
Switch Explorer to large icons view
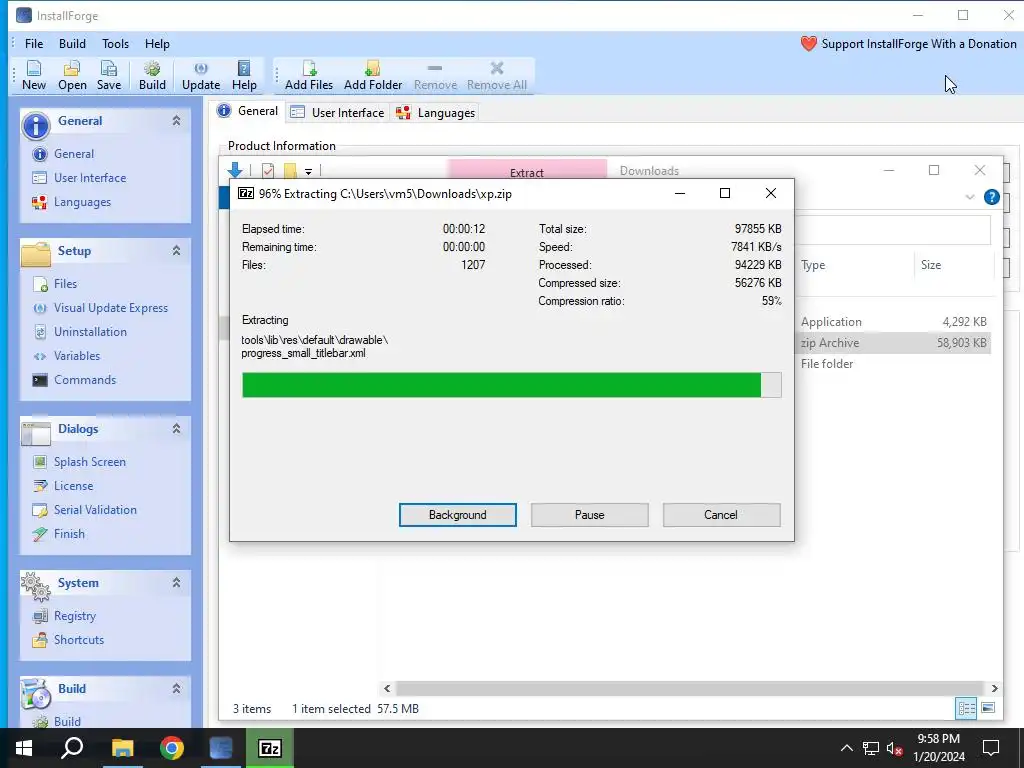[988, 708]
